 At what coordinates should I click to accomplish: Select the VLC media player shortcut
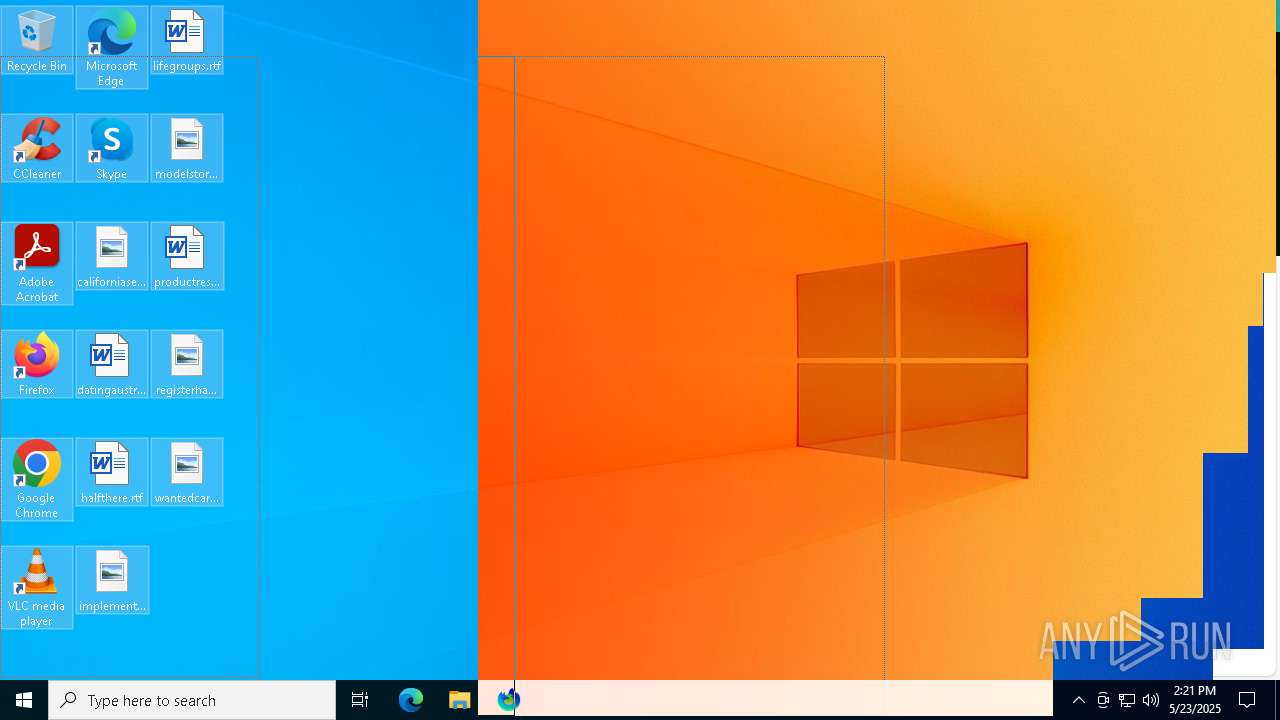coord(37,587)
